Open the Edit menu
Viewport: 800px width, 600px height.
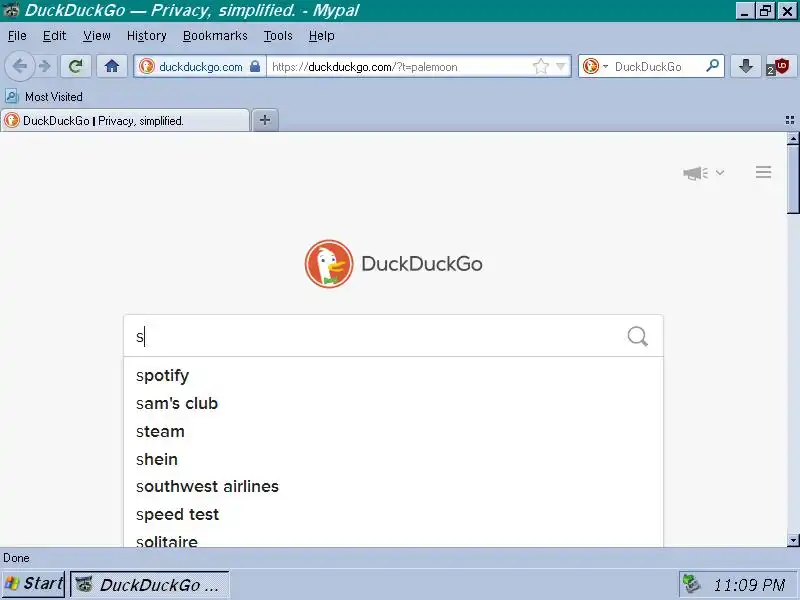click(x=54, y=36)
